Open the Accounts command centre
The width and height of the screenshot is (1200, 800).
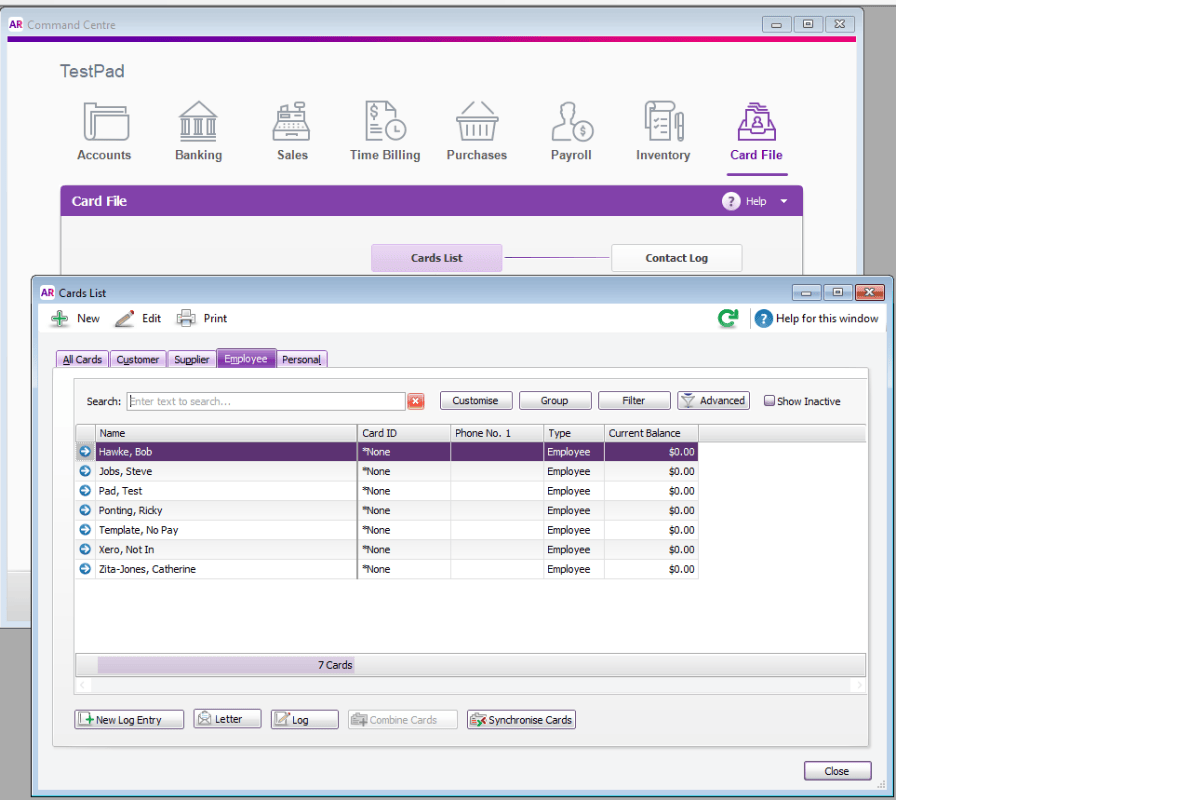(104, 130)
